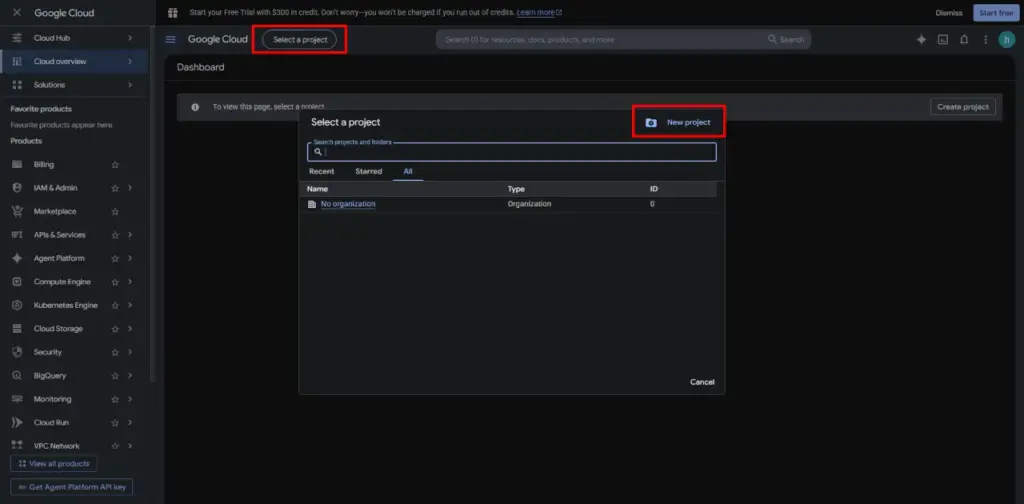Click the gift icon in trial banner
This screenshot has height=504, width=1024.
tap(173, 13)
